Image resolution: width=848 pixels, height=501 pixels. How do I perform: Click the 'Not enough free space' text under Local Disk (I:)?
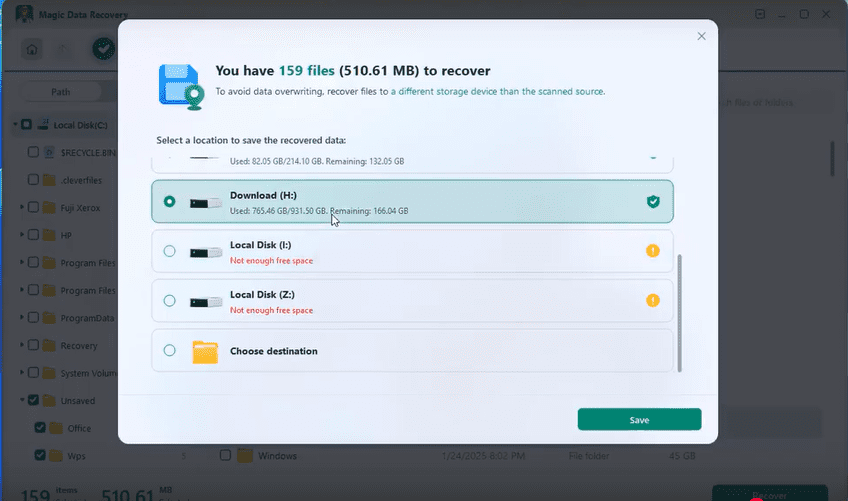click(x=271, y=261)
